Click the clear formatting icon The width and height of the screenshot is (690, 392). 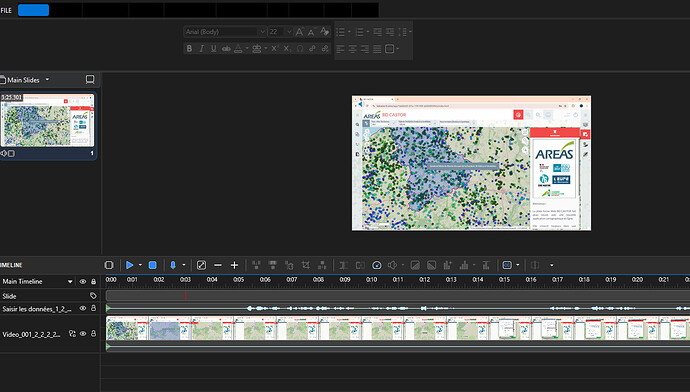click(324, 31)
